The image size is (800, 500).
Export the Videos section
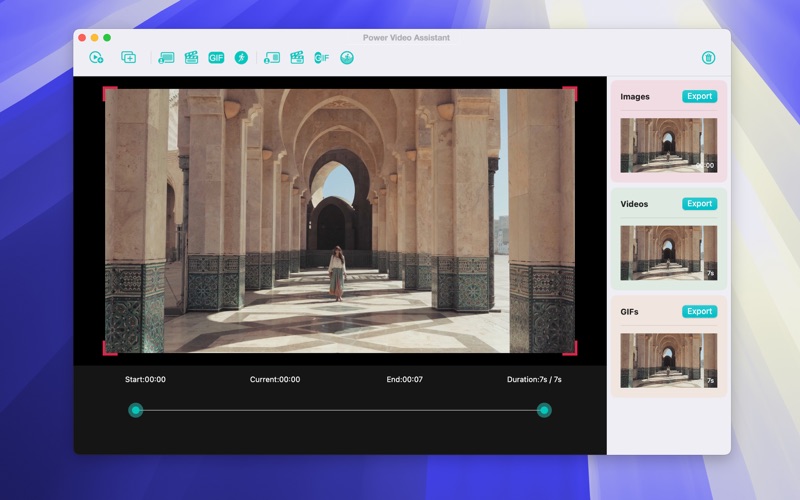(699, 204)
